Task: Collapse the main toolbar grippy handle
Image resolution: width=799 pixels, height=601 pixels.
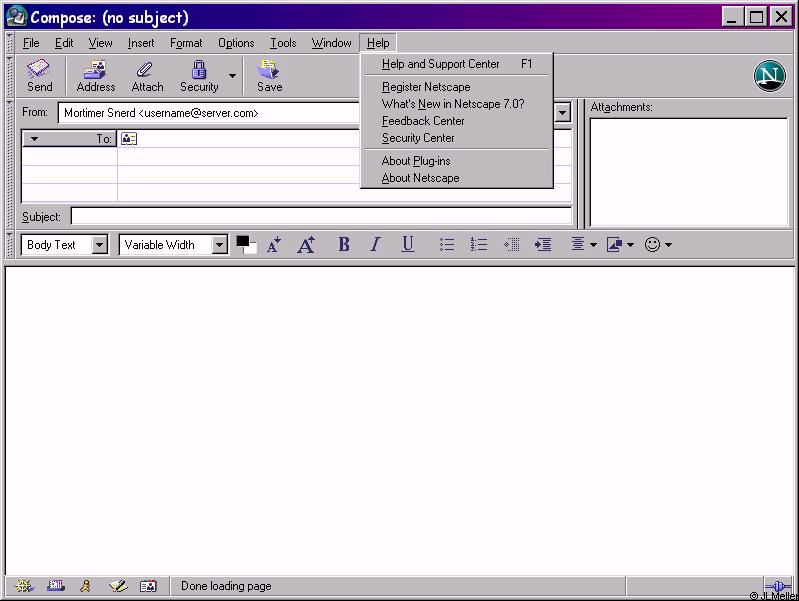Action: (x=9, y=76)
